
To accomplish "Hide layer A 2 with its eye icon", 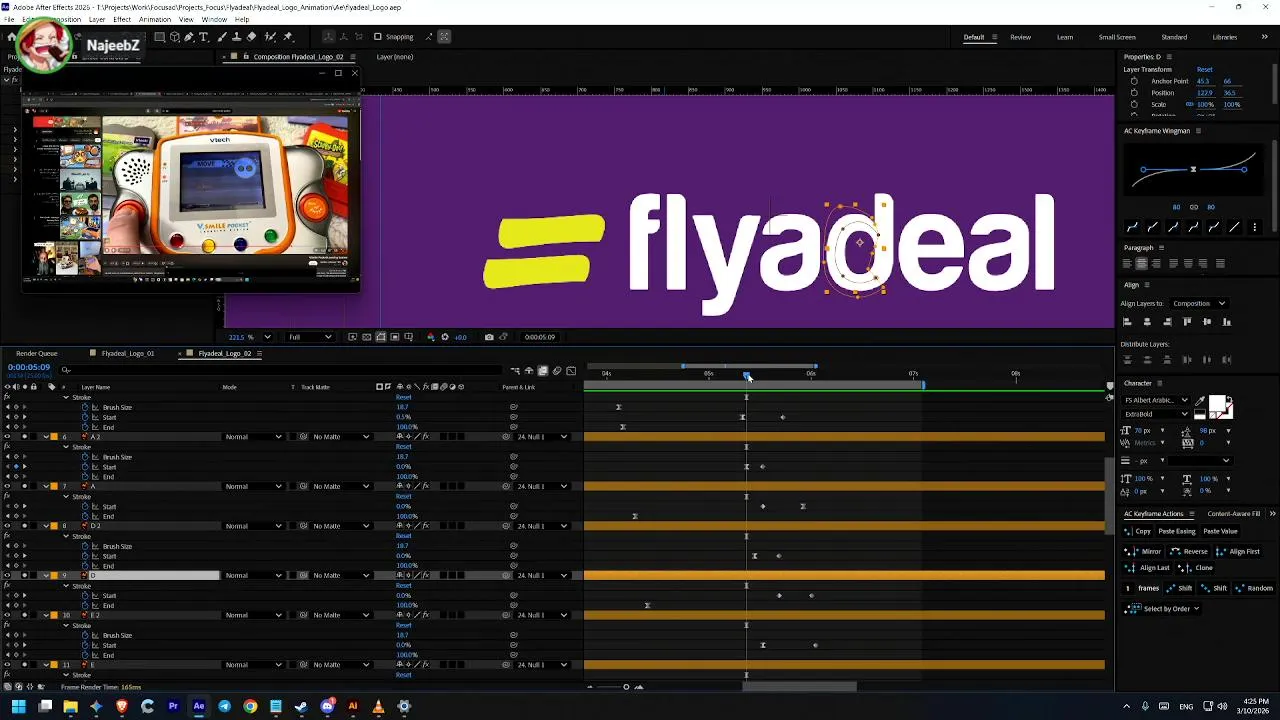I will tap(8, 437).
